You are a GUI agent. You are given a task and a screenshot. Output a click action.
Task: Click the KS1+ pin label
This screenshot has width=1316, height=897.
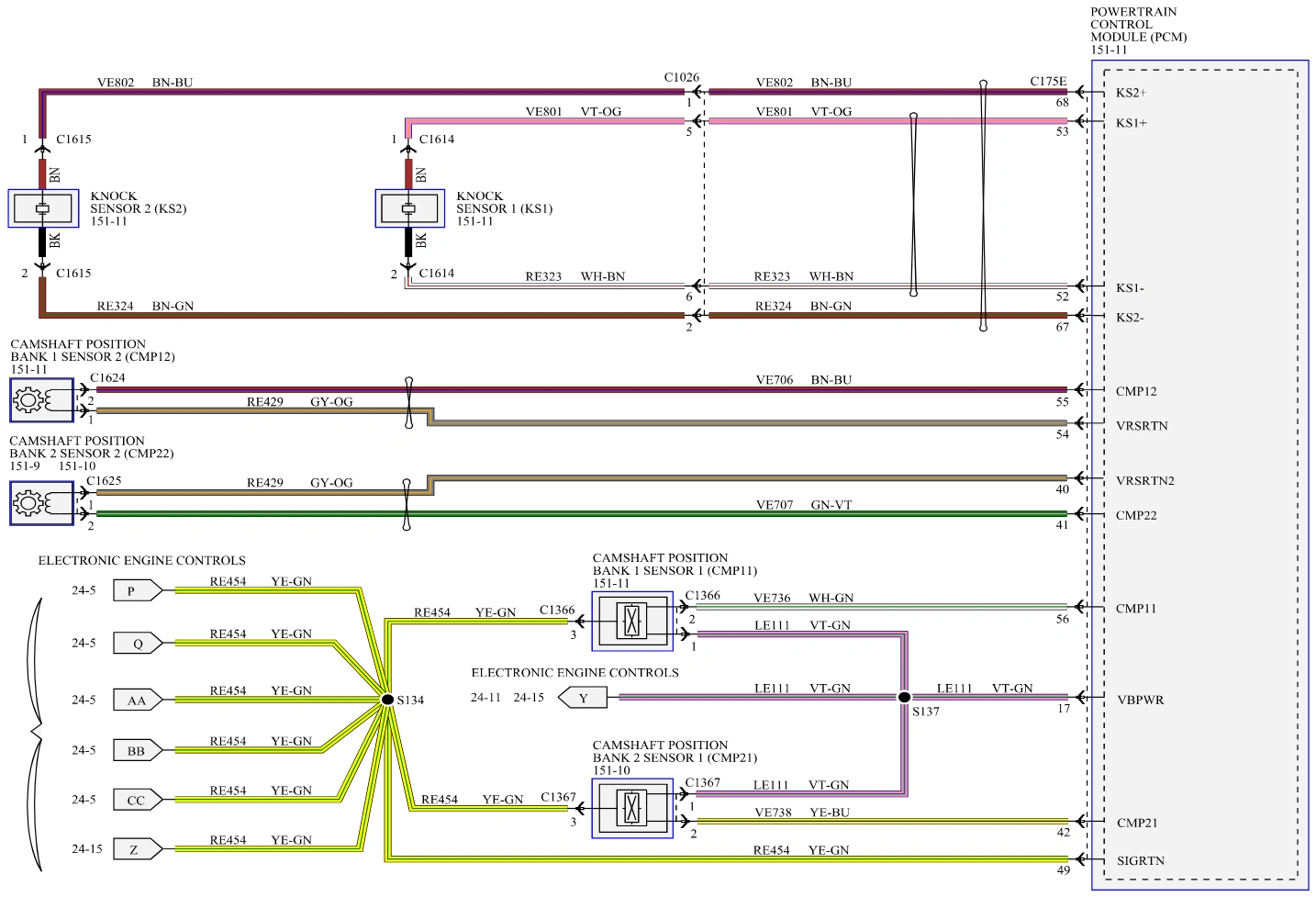tap(1131, 123)
